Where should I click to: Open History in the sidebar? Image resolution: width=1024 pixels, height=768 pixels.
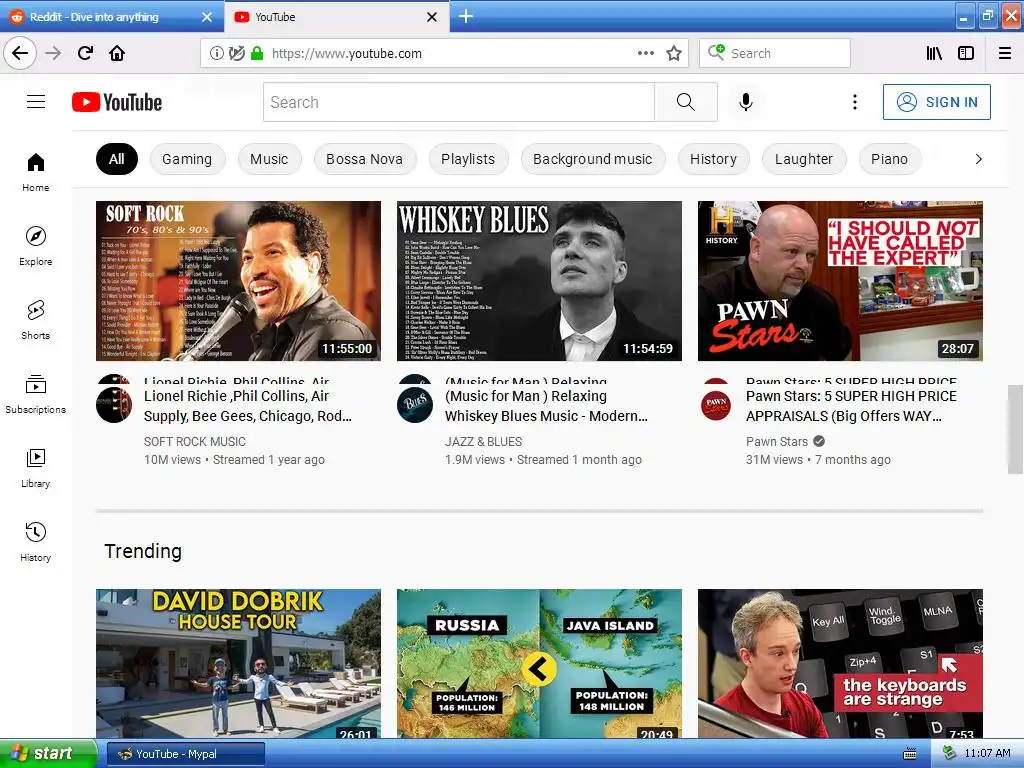pyautogui.click(x=36, y=542)
